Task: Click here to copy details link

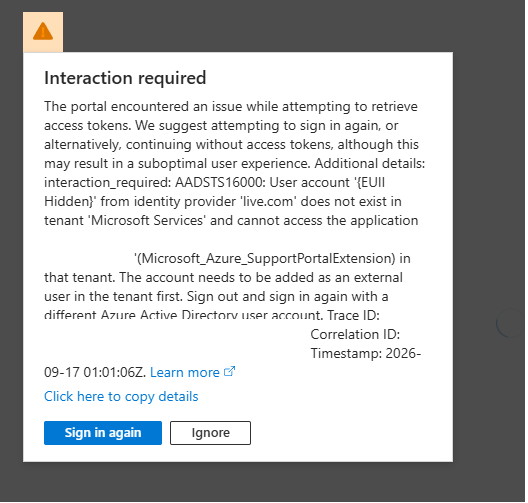Action: click(121, 397)
